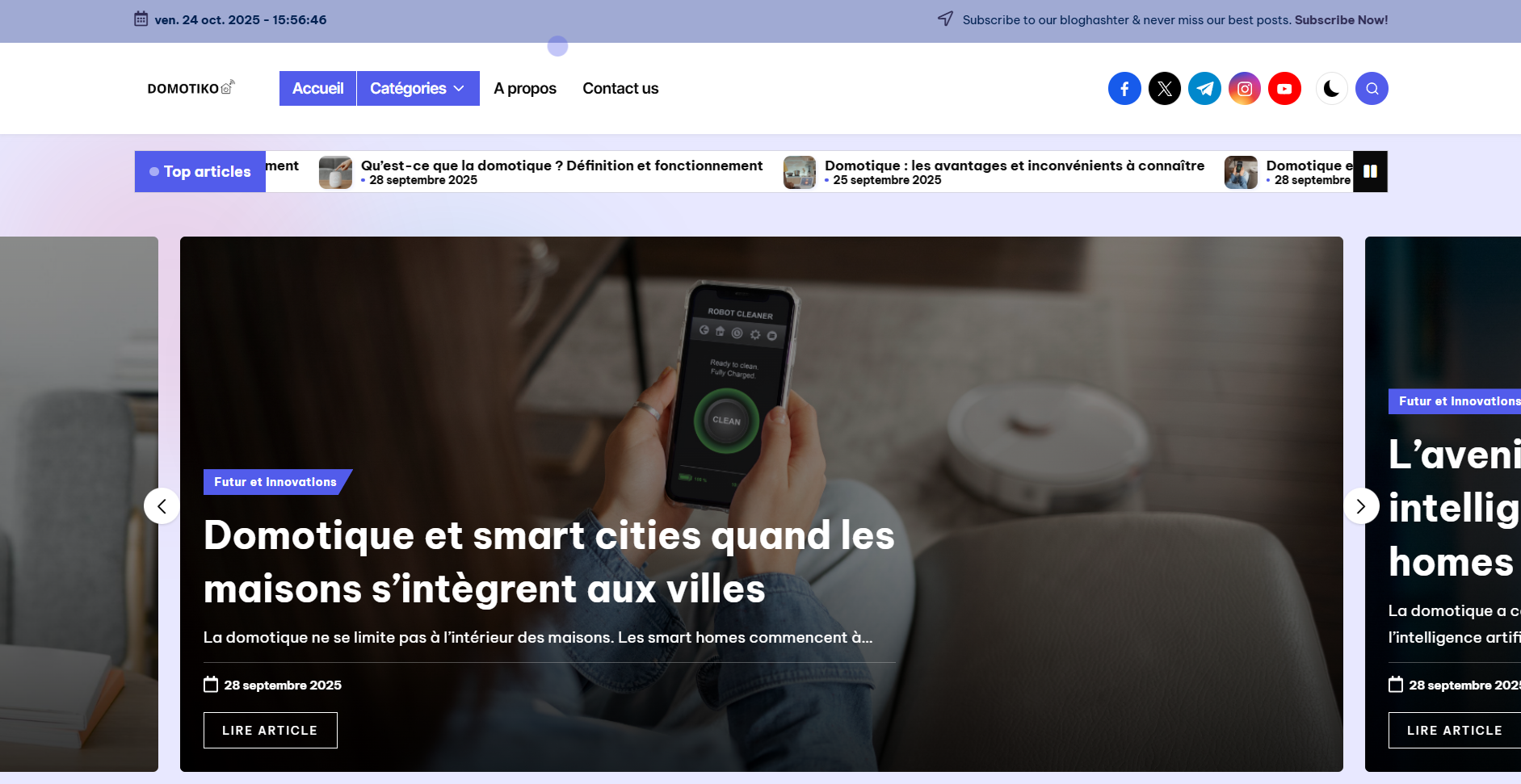Click the Contact us link

point(620,89)
